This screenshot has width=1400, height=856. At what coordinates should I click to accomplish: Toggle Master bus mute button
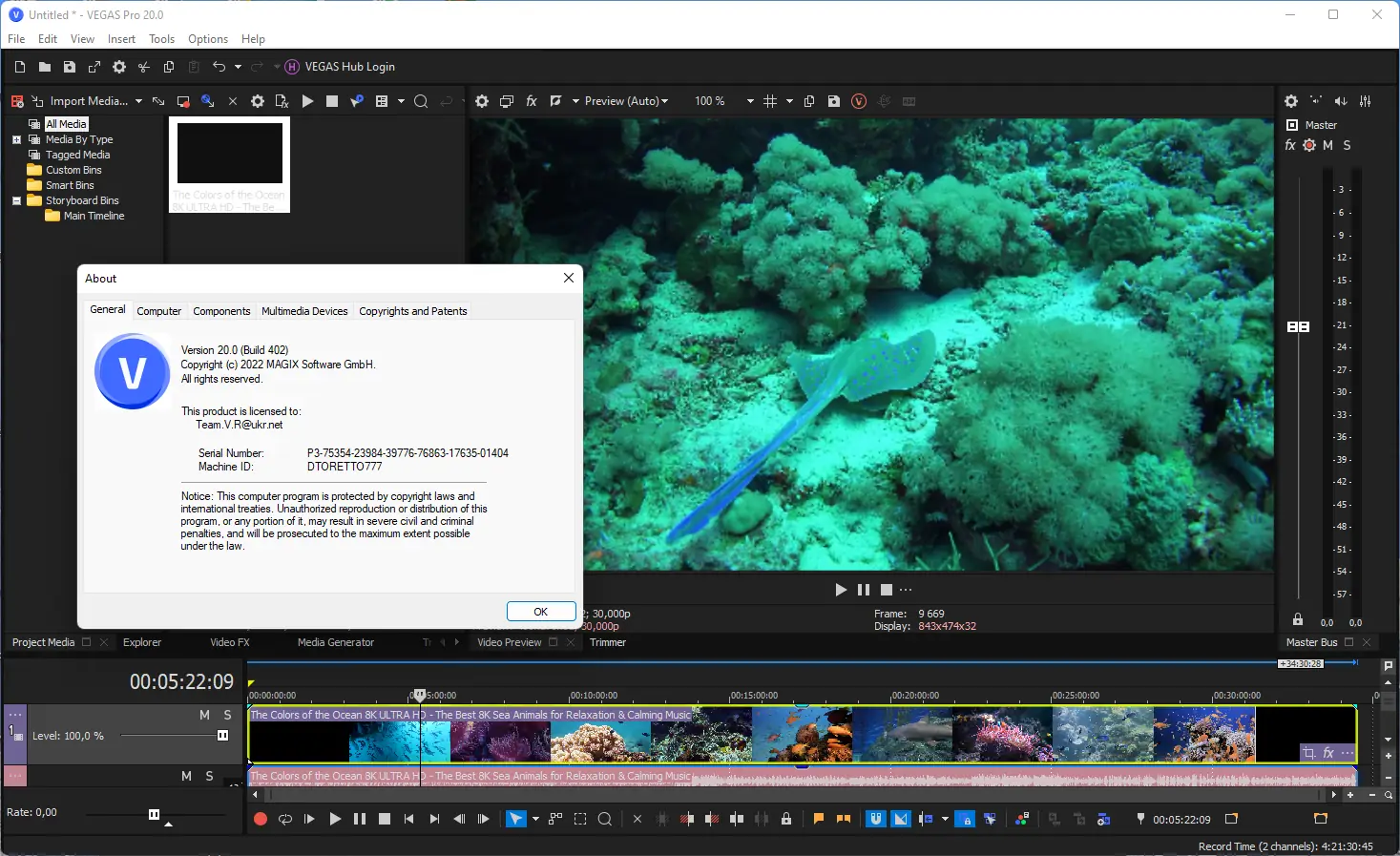pos(1327,145)
